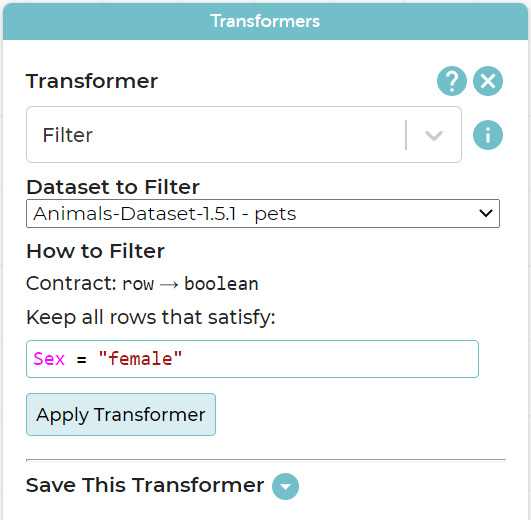
Task: Click the equals sign in the expression
Action: pos(81,359)
